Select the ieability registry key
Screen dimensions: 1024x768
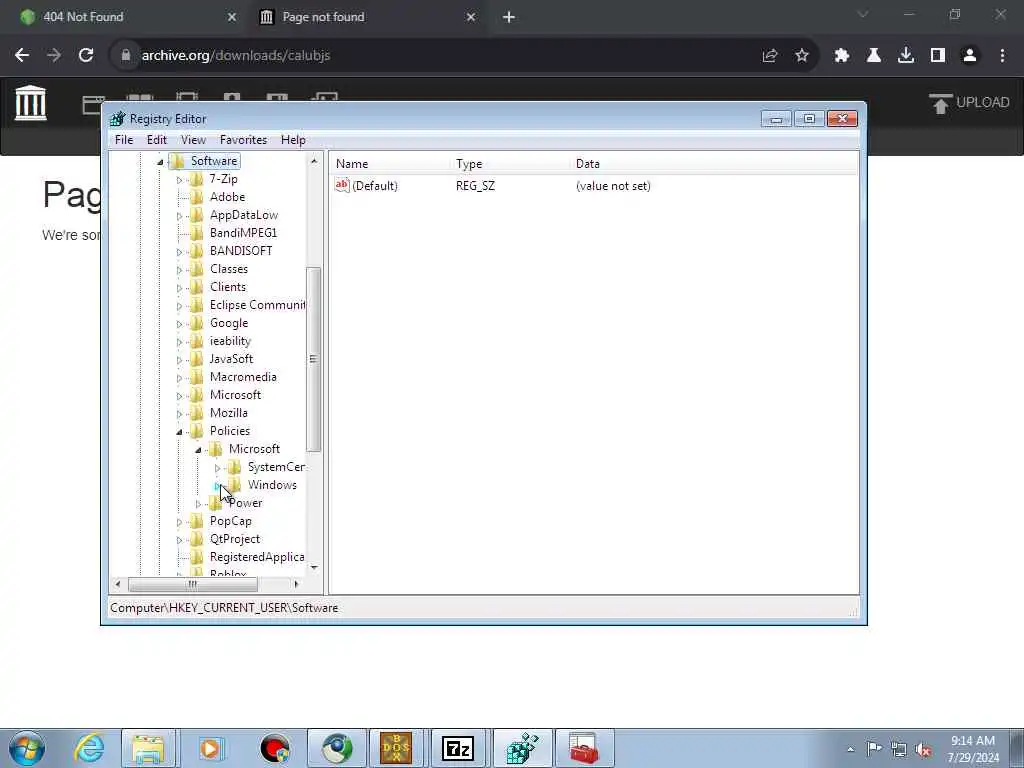point(230,341)
